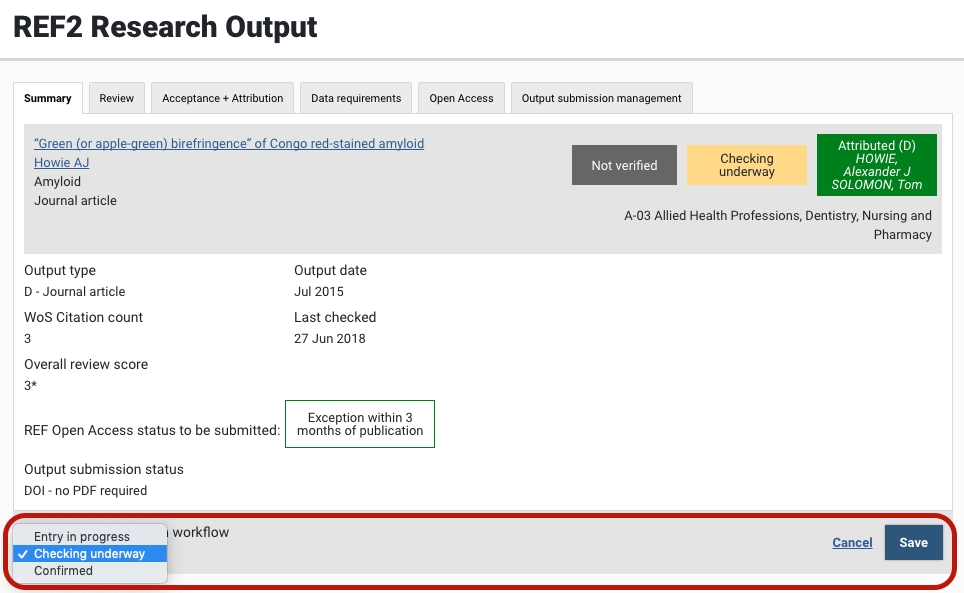Image resolution: width=964 pixels, height=593 pixels.
Task: Click the 'REF2 Research Output' page heading
Action: point(165,27)
